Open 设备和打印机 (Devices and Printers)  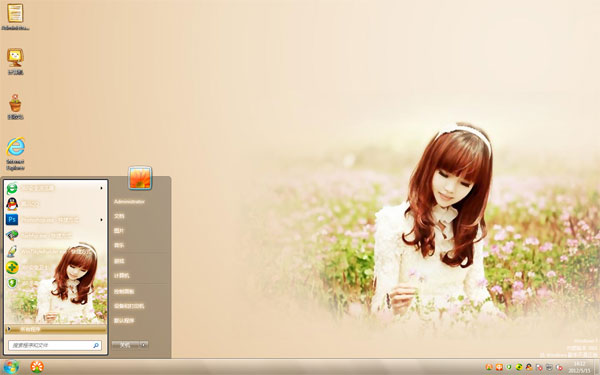tap(129, 306)
